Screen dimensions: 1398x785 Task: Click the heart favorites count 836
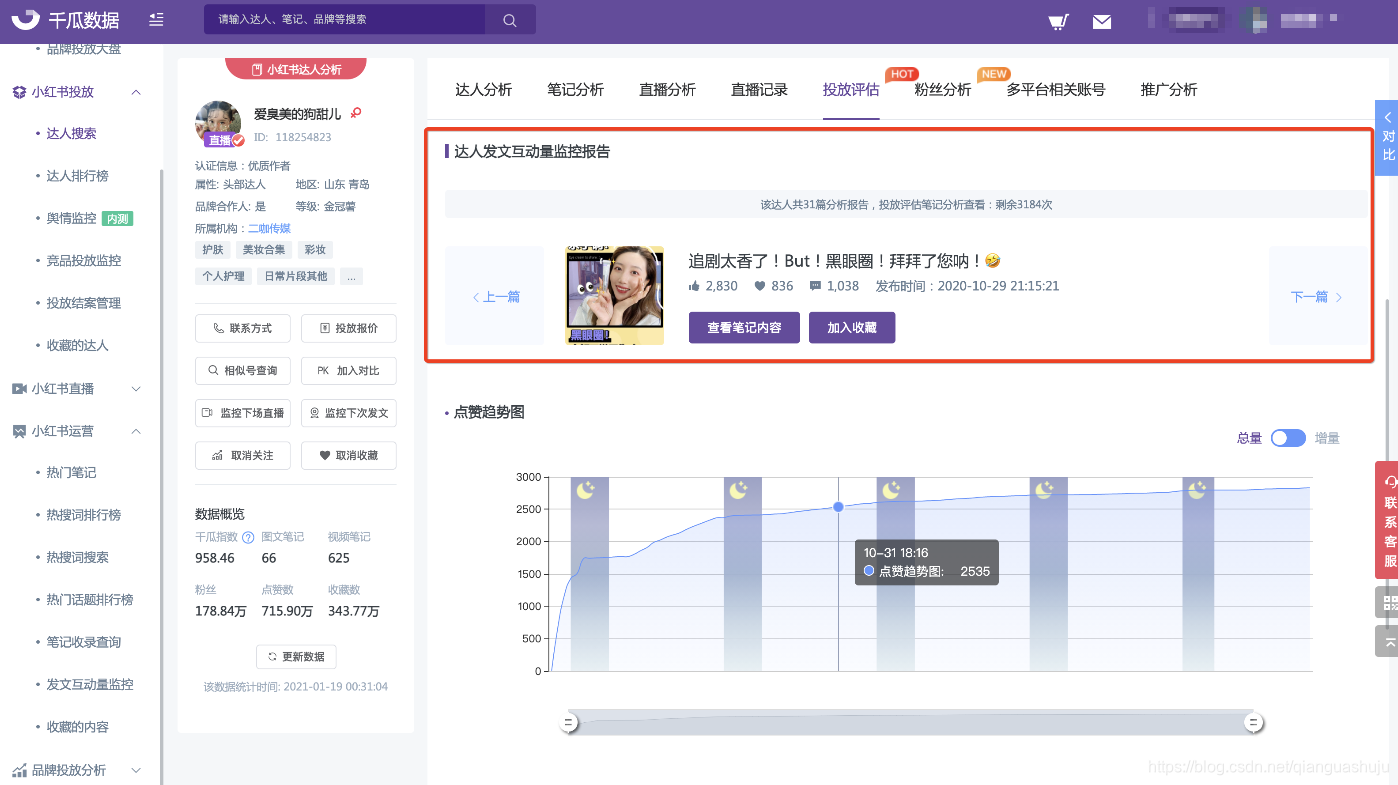coord(773,286)
